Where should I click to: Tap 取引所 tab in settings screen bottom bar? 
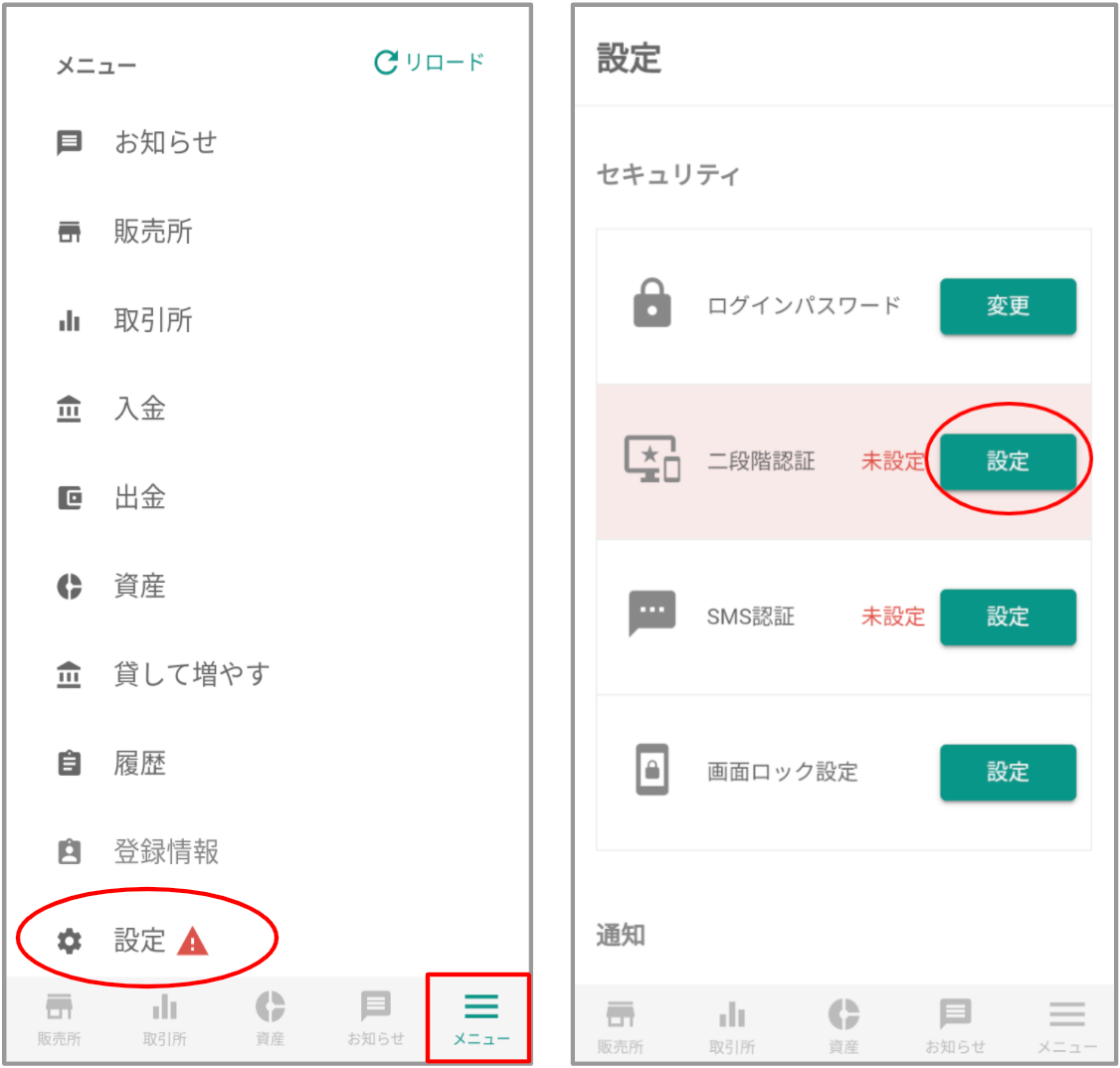(x=732, y=1026)
